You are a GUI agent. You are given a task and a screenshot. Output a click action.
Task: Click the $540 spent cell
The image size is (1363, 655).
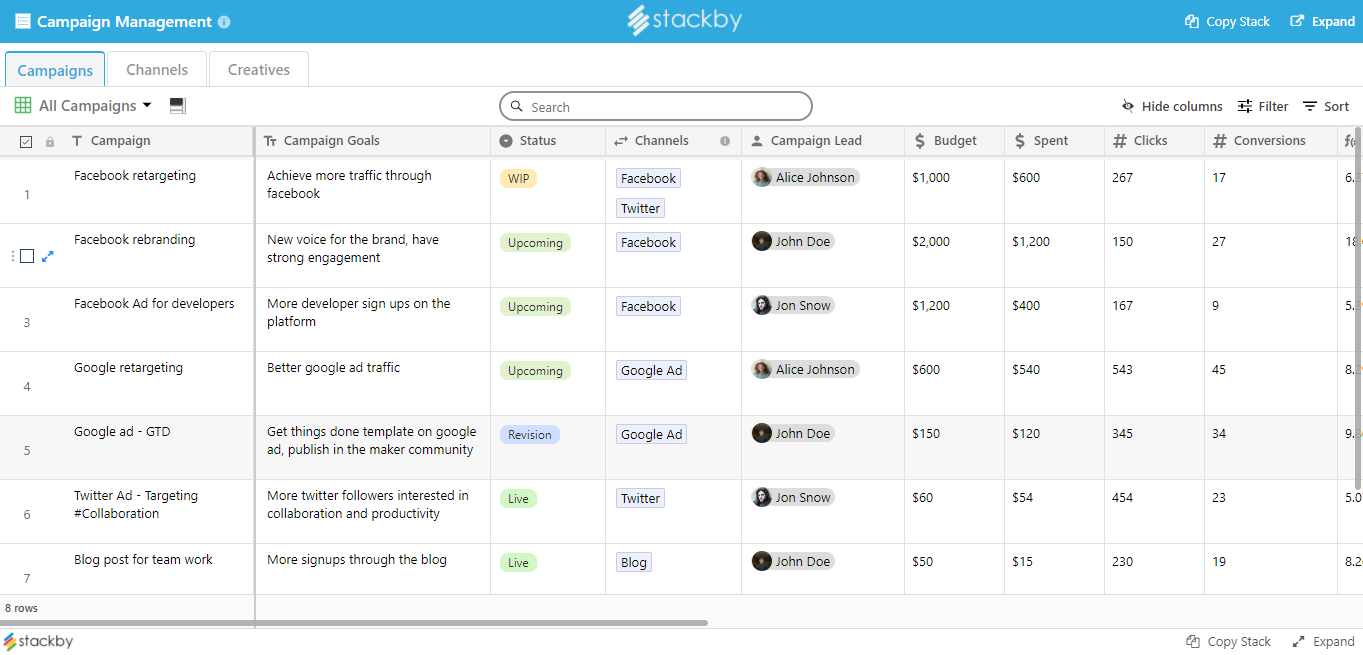coord(1054,384)
